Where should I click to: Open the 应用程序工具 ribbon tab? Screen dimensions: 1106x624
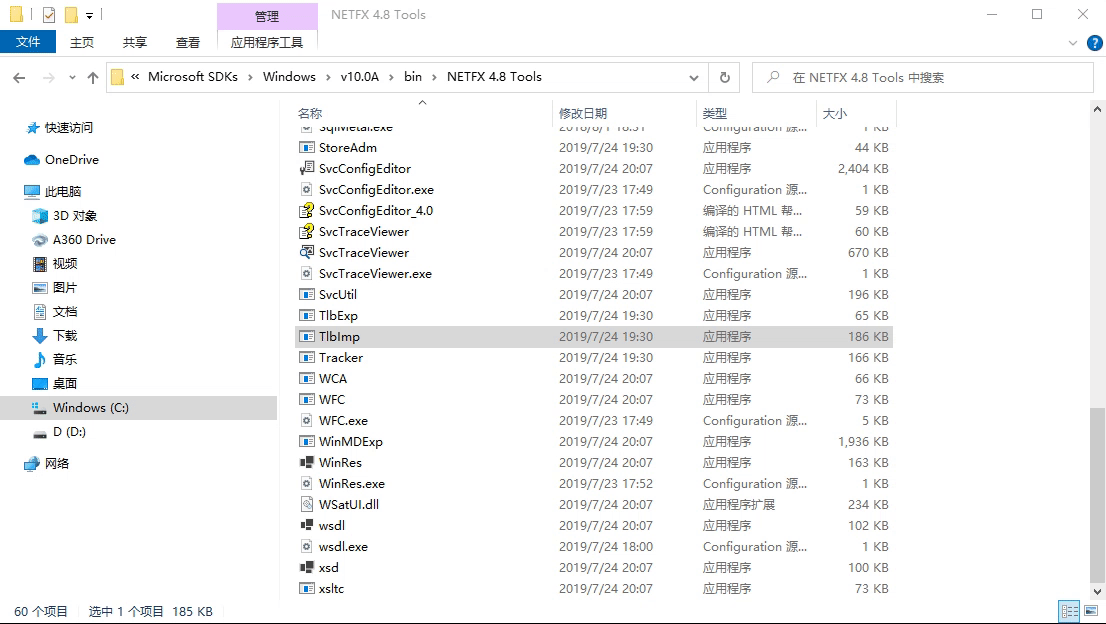pos(267,42)
